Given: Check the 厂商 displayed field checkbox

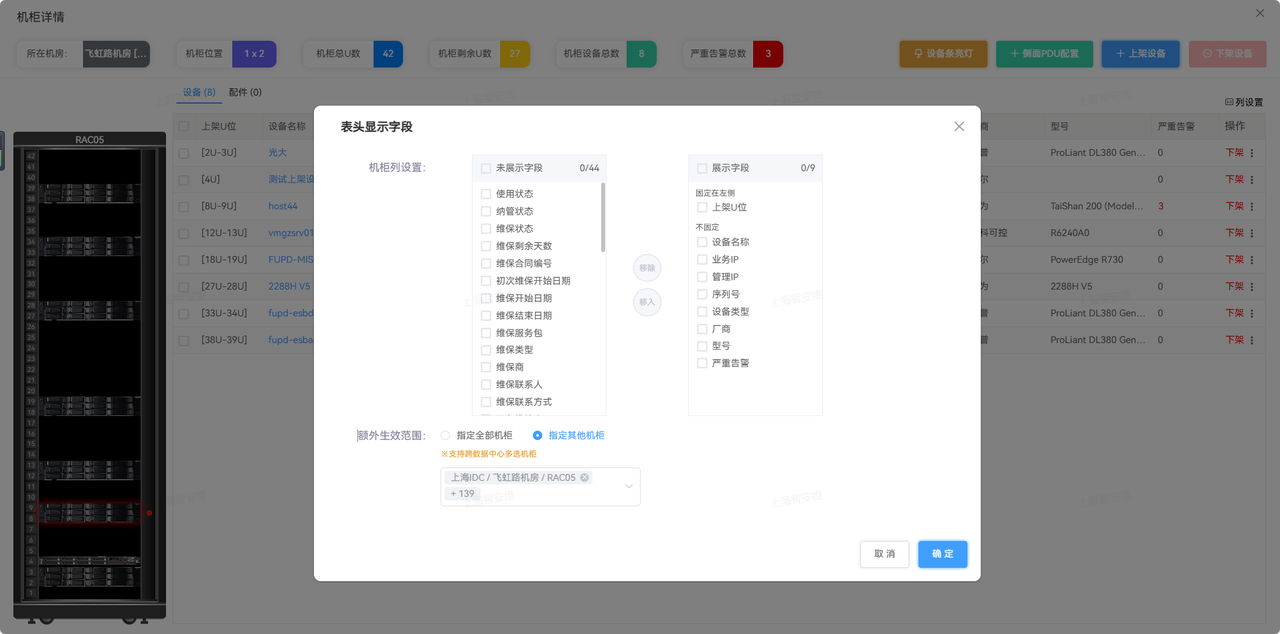Looking at the screenshot, I should (x=702, y=328).
